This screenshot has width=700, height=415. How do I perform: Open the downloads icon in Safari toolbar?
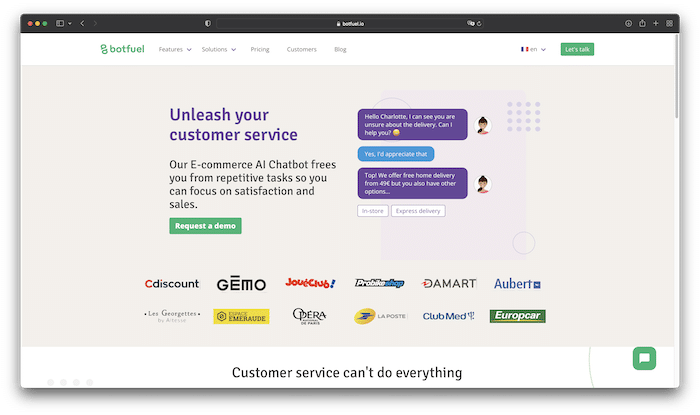628,23
